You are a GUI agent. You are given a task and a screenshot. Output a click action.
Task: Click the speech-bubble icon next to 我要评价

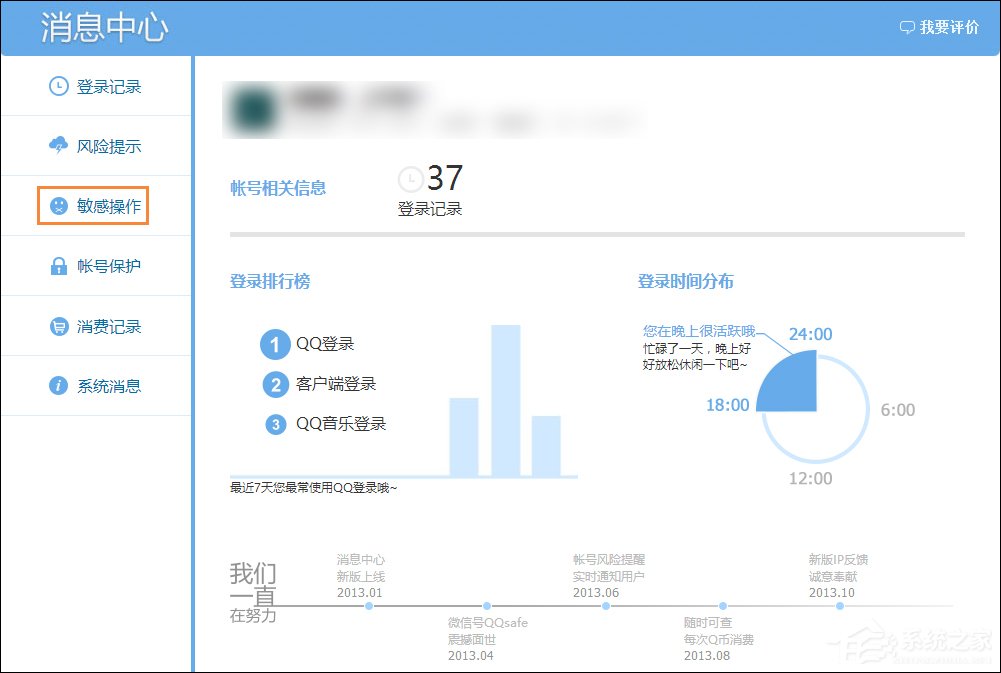click(x=907, y=27)
